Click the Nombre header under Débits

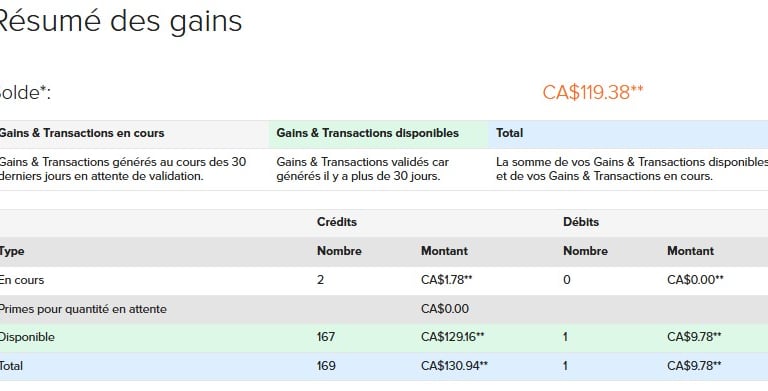(x=585, y=251)
